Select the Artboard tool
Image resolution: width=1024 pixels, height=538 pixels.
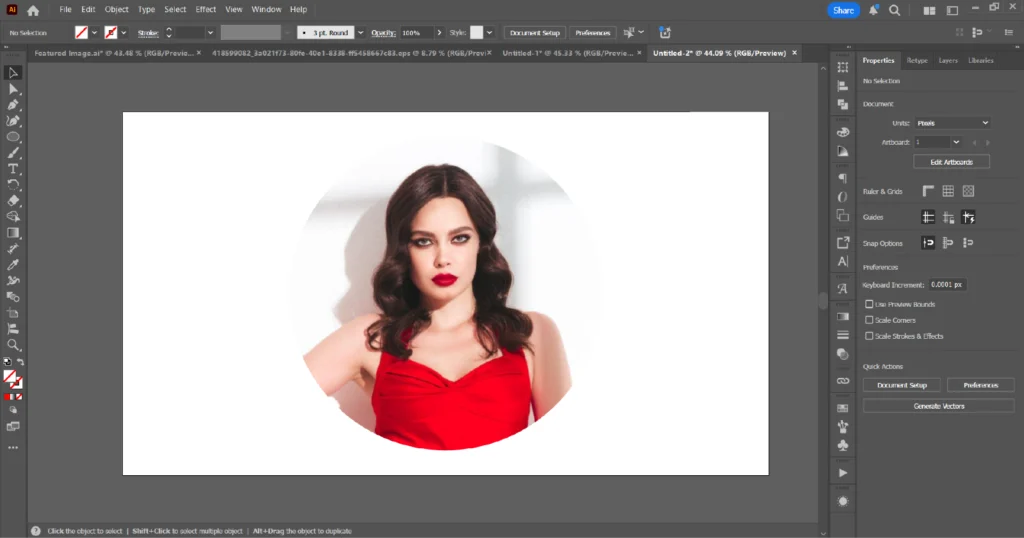coord(12,313)
